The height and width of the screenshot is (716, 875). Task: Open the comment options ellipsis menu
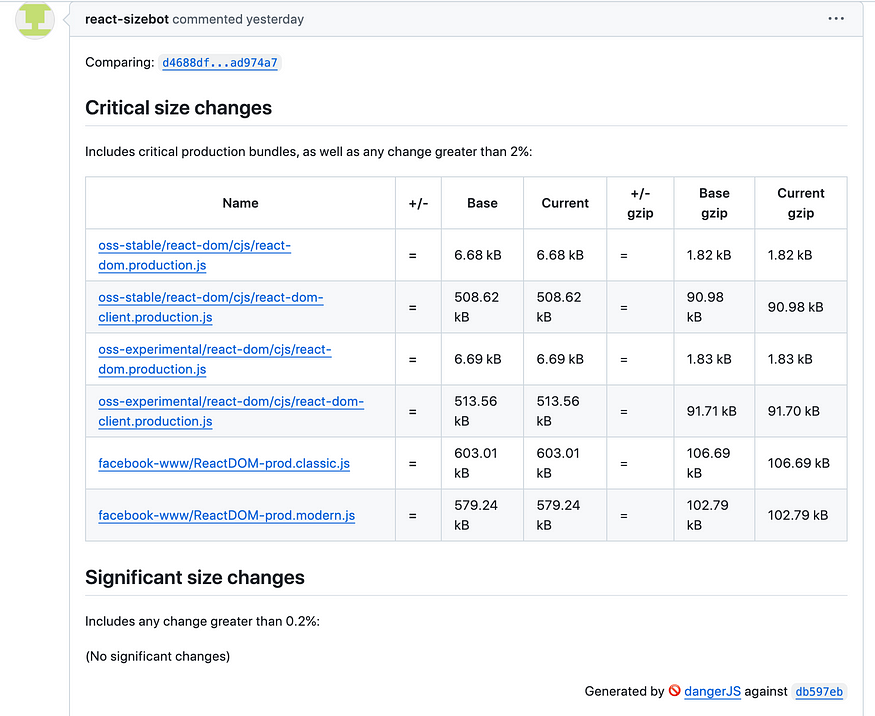(x=835, y=19)
